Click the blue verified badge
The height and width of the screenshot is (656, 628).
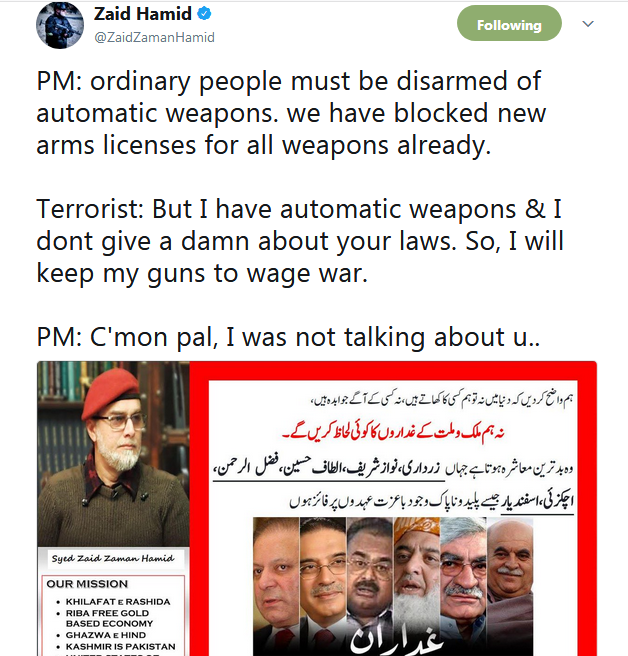click(x=204, y=14)
